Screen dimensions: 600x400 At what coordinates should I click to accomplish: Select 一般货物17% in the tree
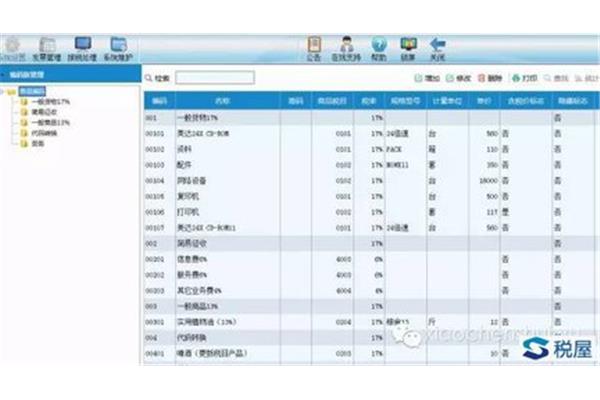click(x=51, y=102)
